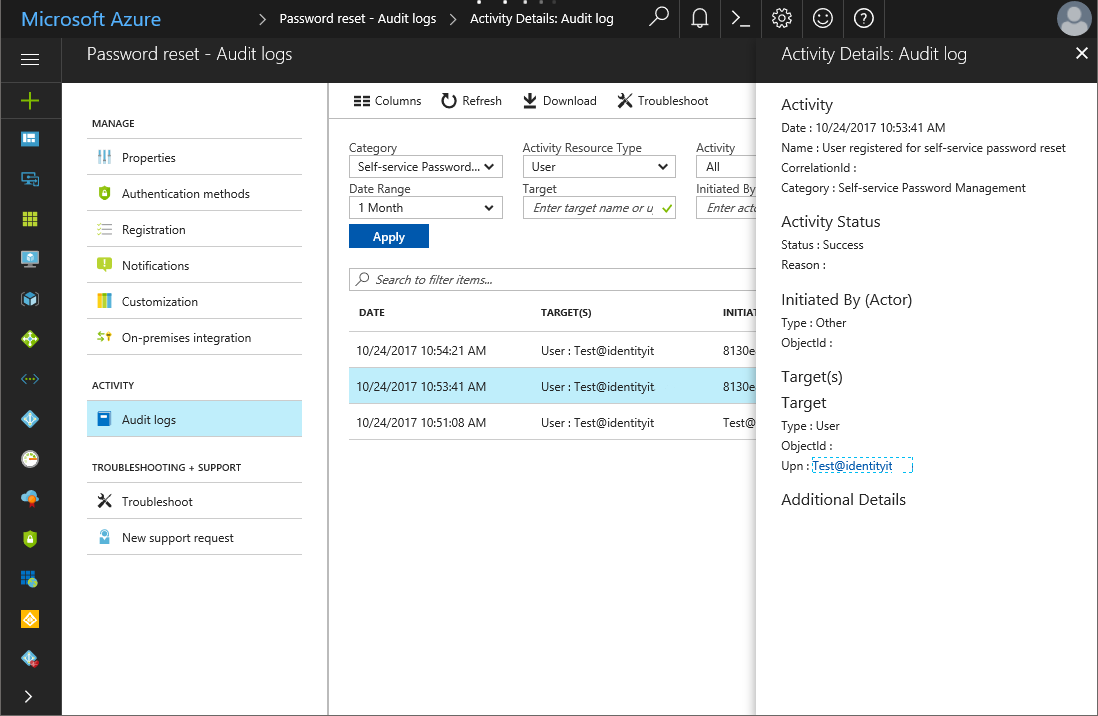Click the feedback smiley icon

823,18
